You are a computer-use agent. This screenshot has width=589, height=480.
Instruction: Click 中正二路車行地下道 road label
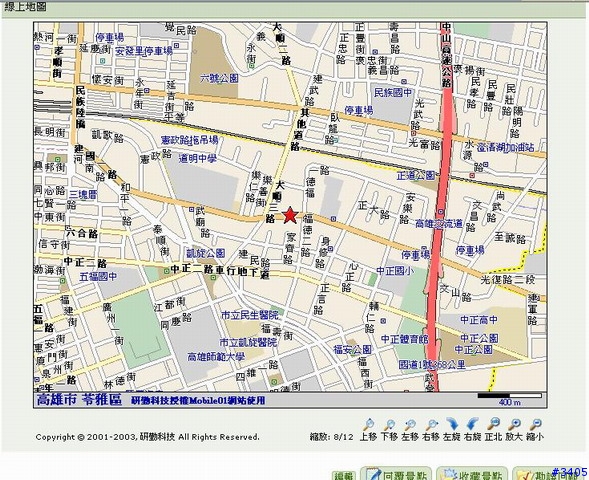click(220, 270)
